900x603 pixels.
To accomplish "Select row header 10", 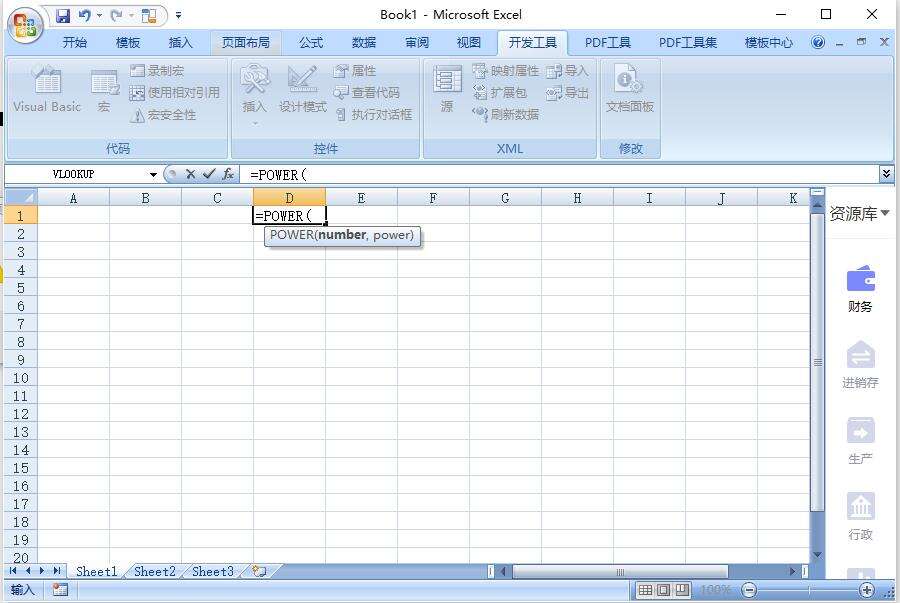I will pyautogui.click(x=20, y=378).
